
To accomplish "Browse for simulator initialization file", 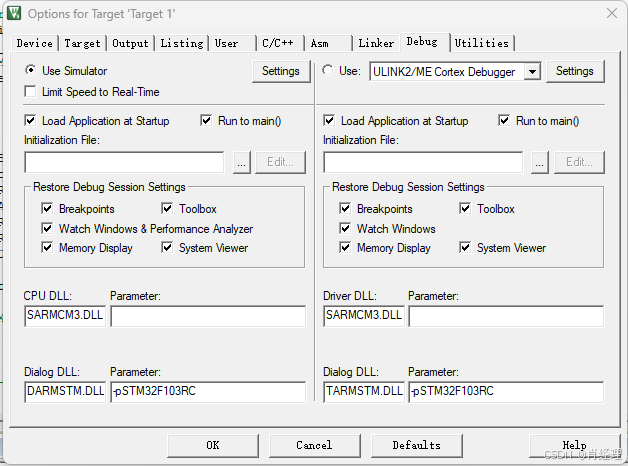I will click(x=242, y=162).
